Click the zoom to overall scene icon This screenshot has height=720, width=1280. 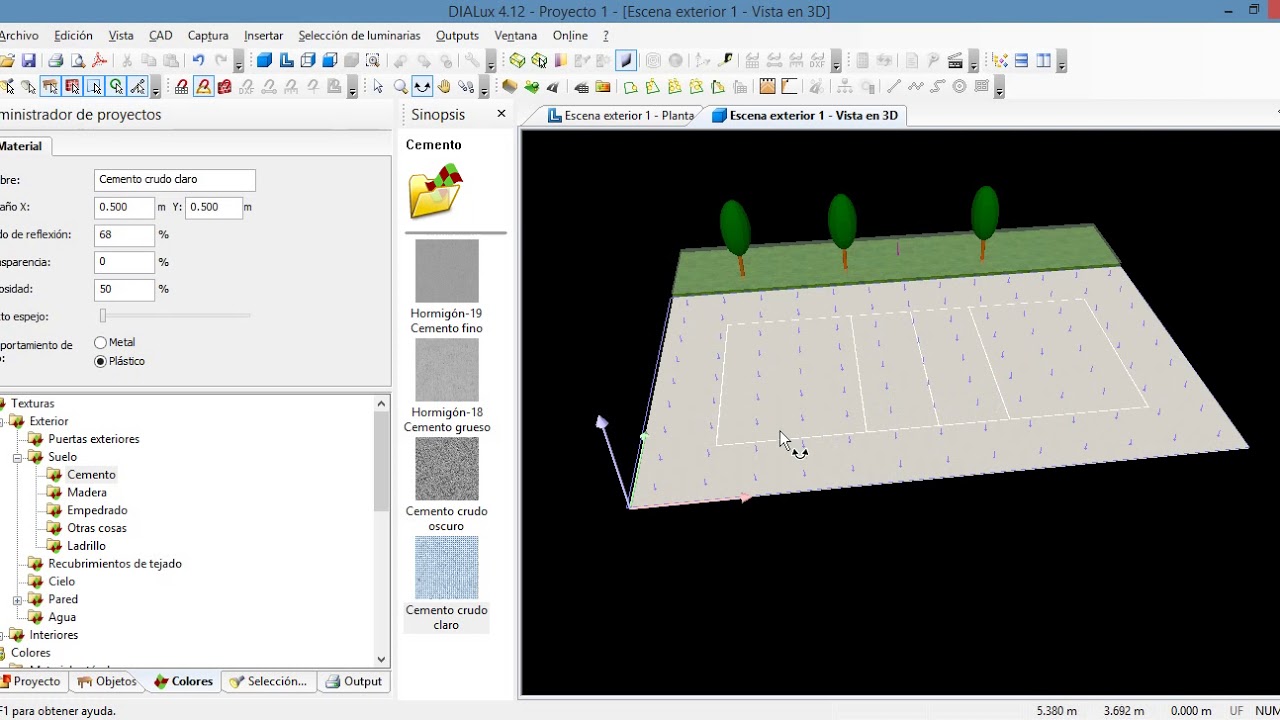coord(373,61)
